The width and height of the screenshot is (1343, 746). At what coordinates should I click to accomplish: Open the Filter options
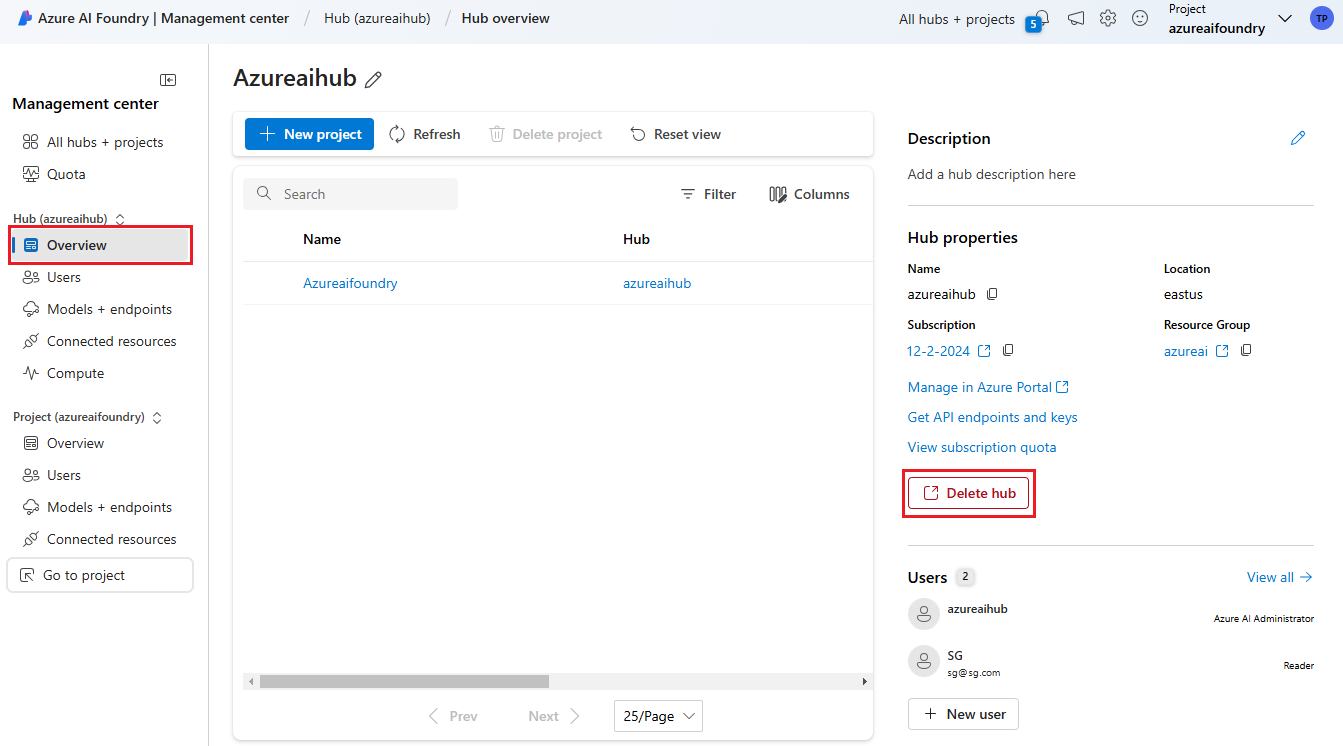coord(708,194)
